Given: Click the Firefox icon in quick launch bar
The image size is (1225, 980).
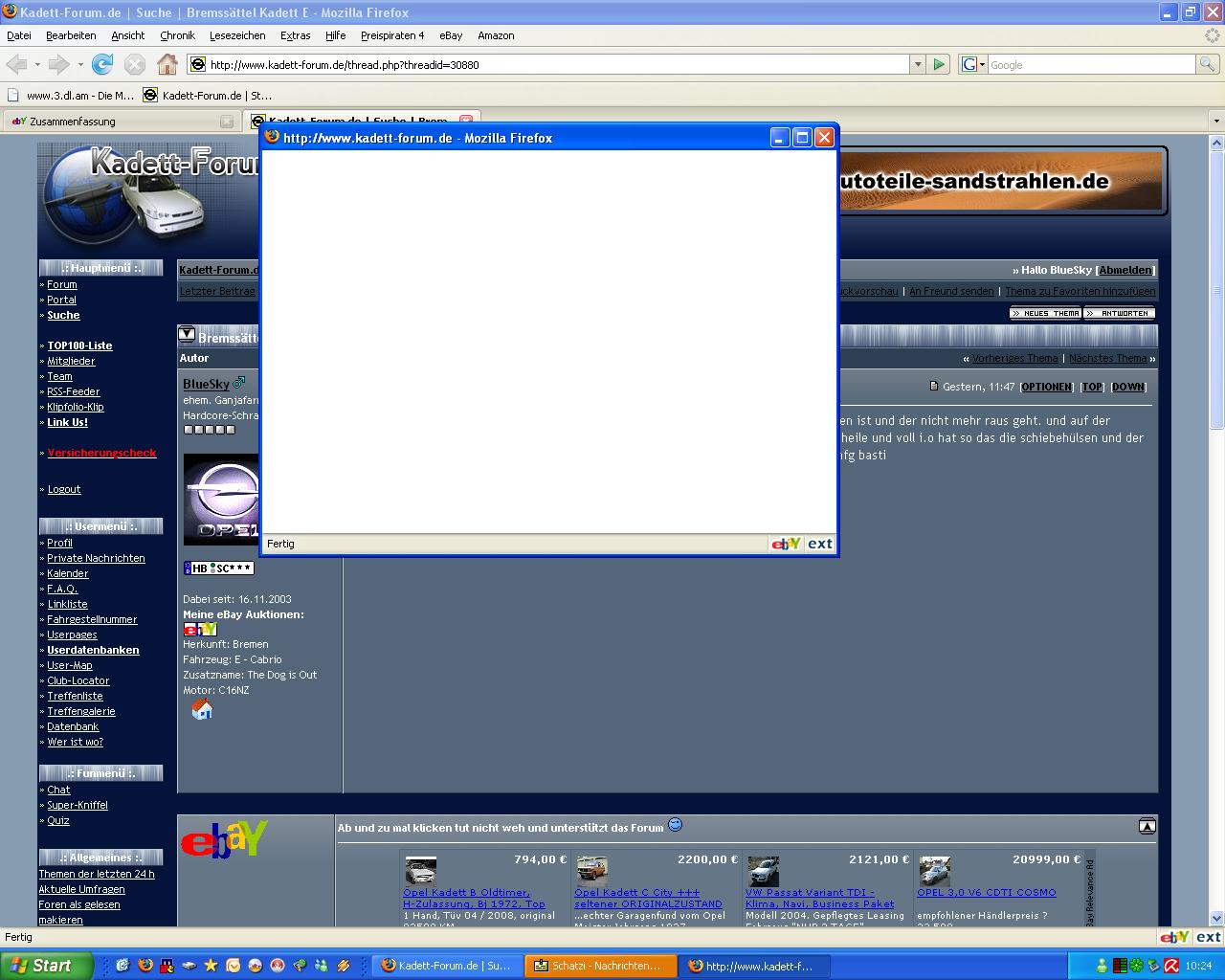Looking at the screenshot, I should point(145,966).
